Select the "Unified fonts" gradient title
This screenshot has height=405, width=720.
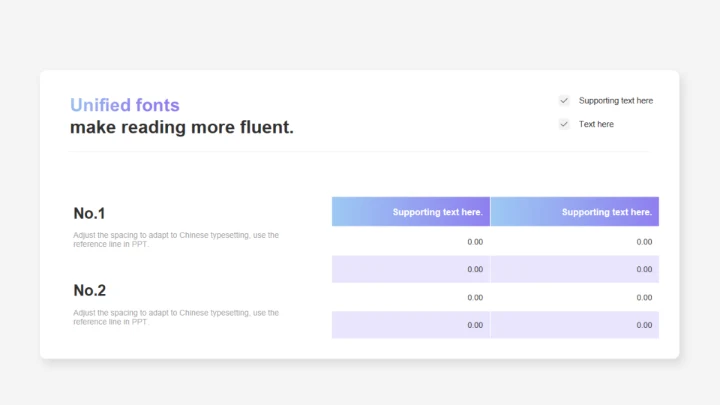coord(125,105)
